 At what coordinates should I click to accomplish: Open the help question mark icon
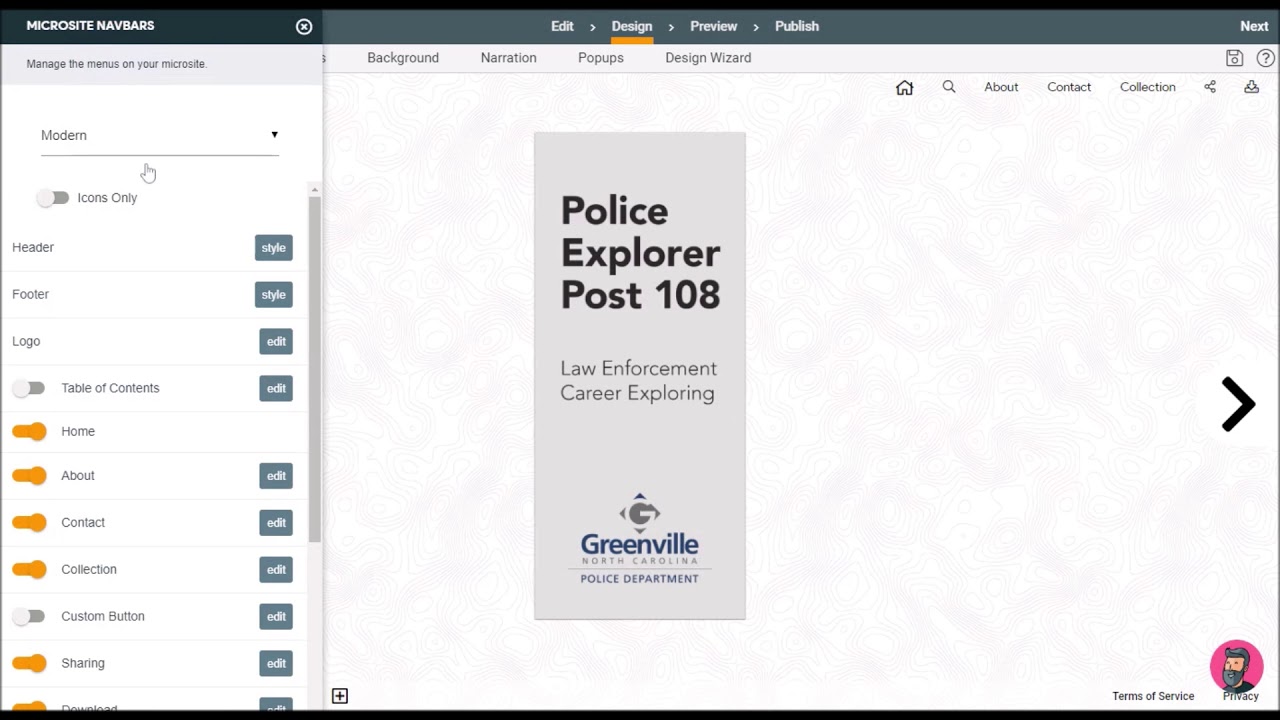1265,58
